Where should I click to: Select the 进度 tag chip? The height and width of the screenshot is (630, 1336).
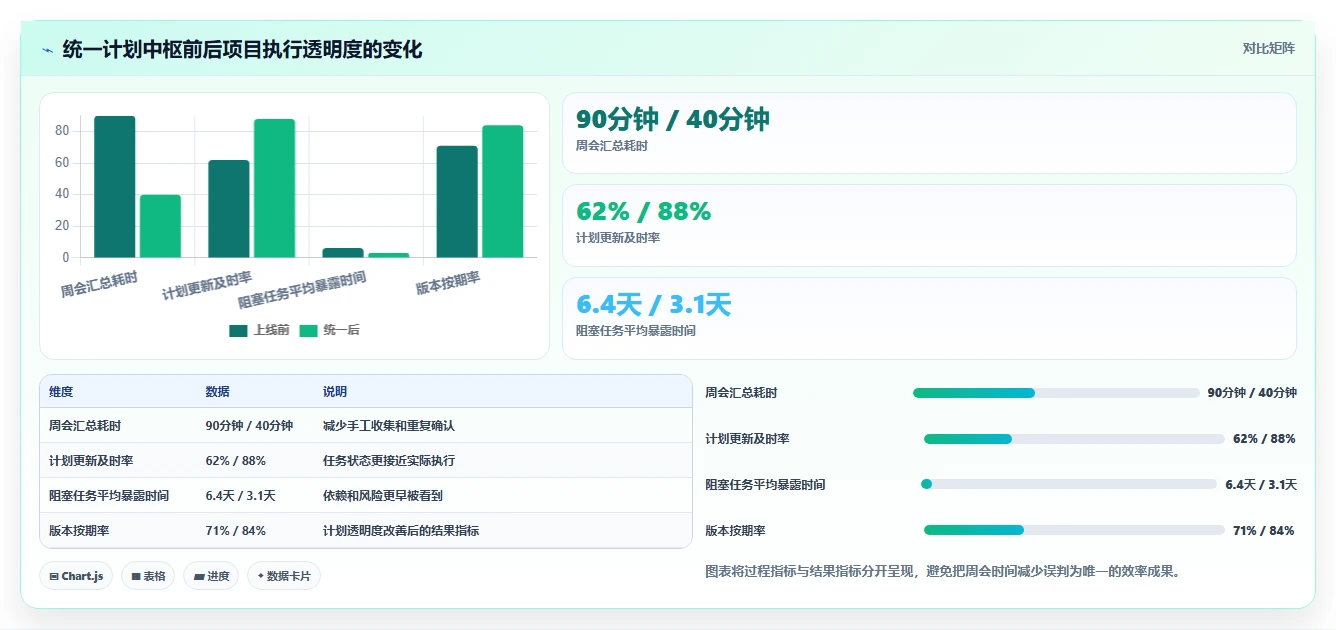tap(211, 576)
